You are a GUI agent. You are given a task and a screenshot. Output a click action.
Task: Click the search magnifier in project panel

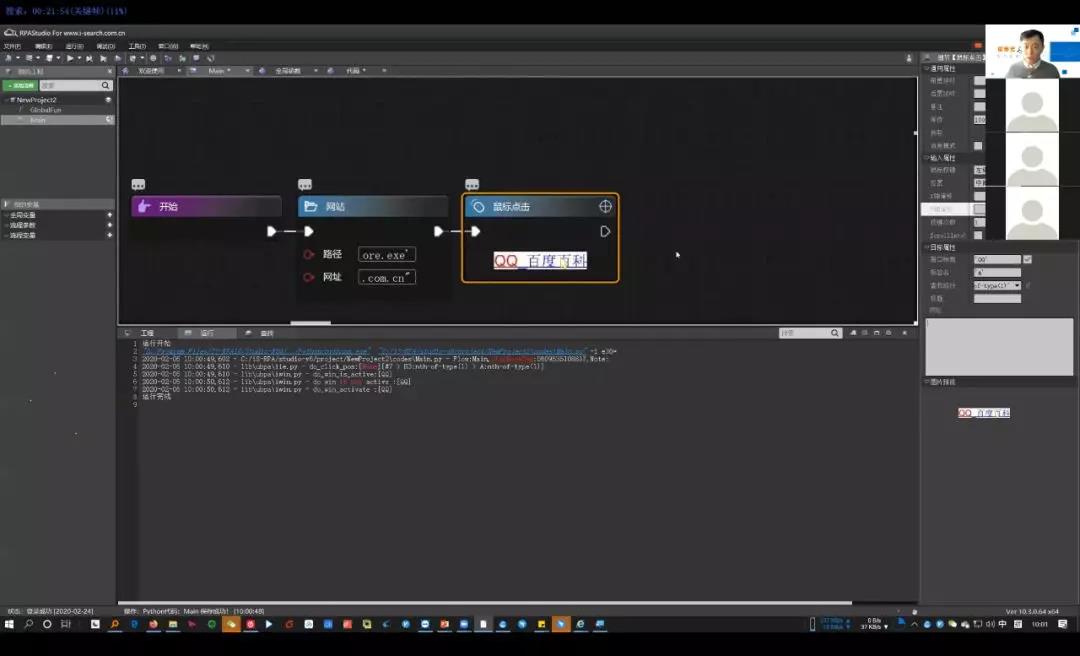[105, 86]
